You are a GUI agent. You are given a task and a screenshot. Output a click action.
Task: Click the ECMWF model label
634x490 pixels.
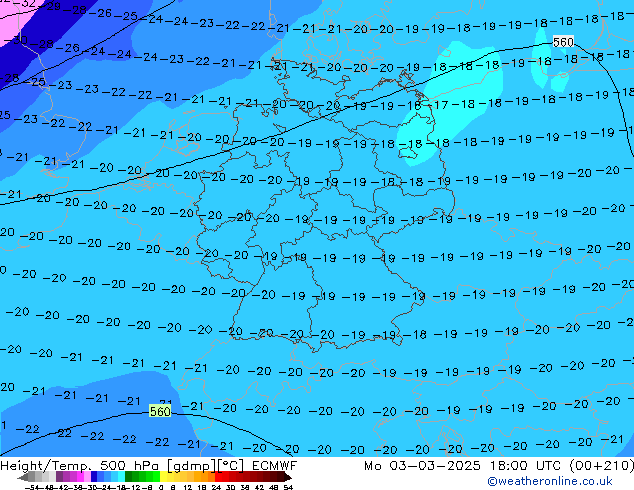pyautogui.click(x=275, y=466)
